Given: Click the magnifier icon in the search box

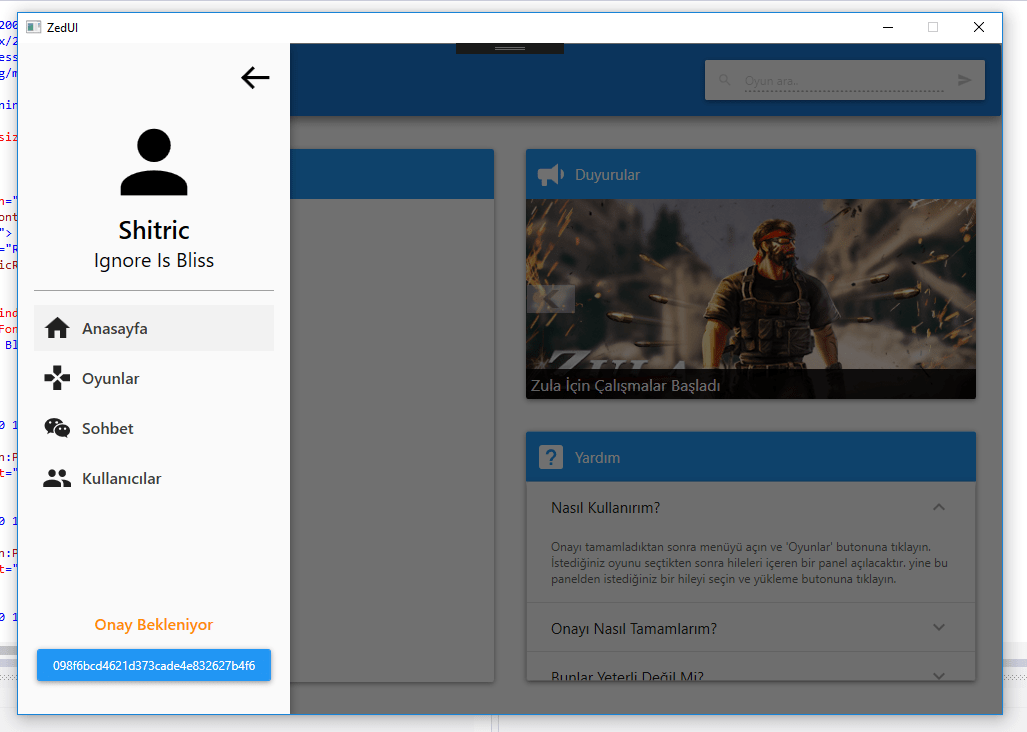Looking at the screenshot, I should point(724,80).
